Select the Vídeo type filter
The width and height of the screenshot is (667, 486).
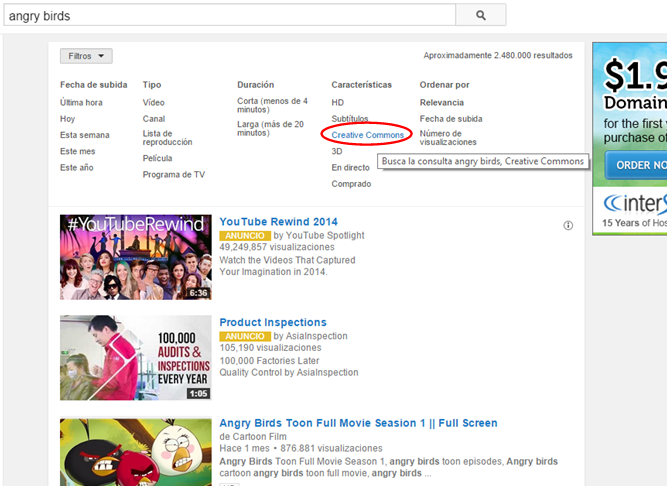154,102
